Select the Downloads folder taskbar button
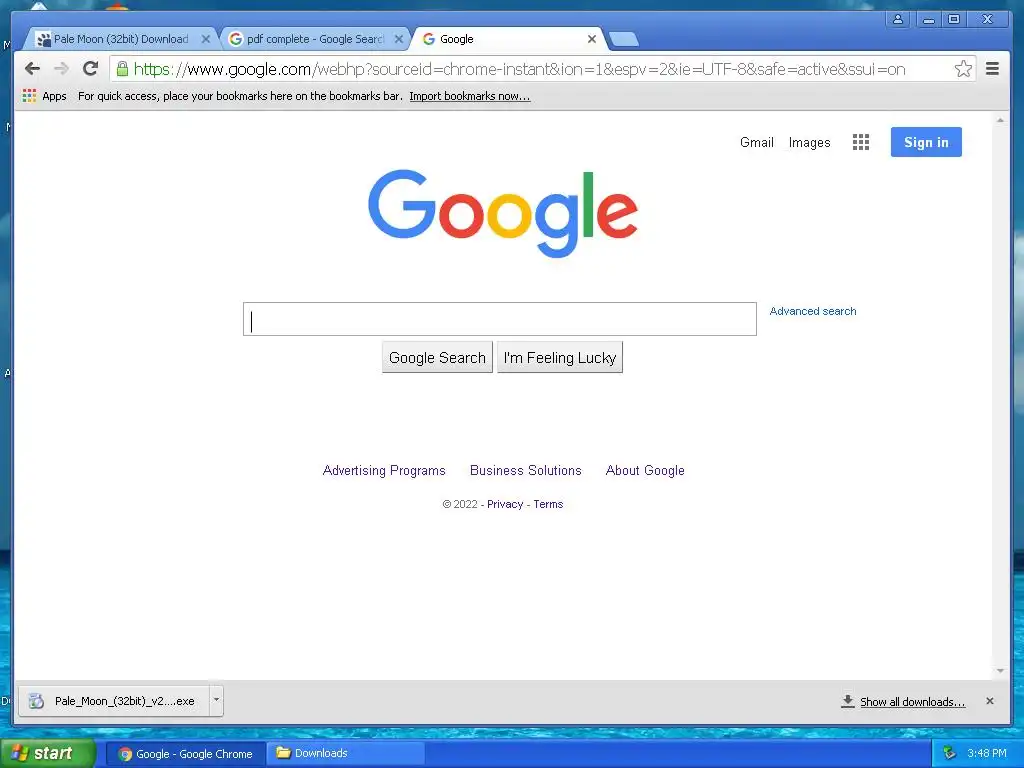 coord(345,753)
